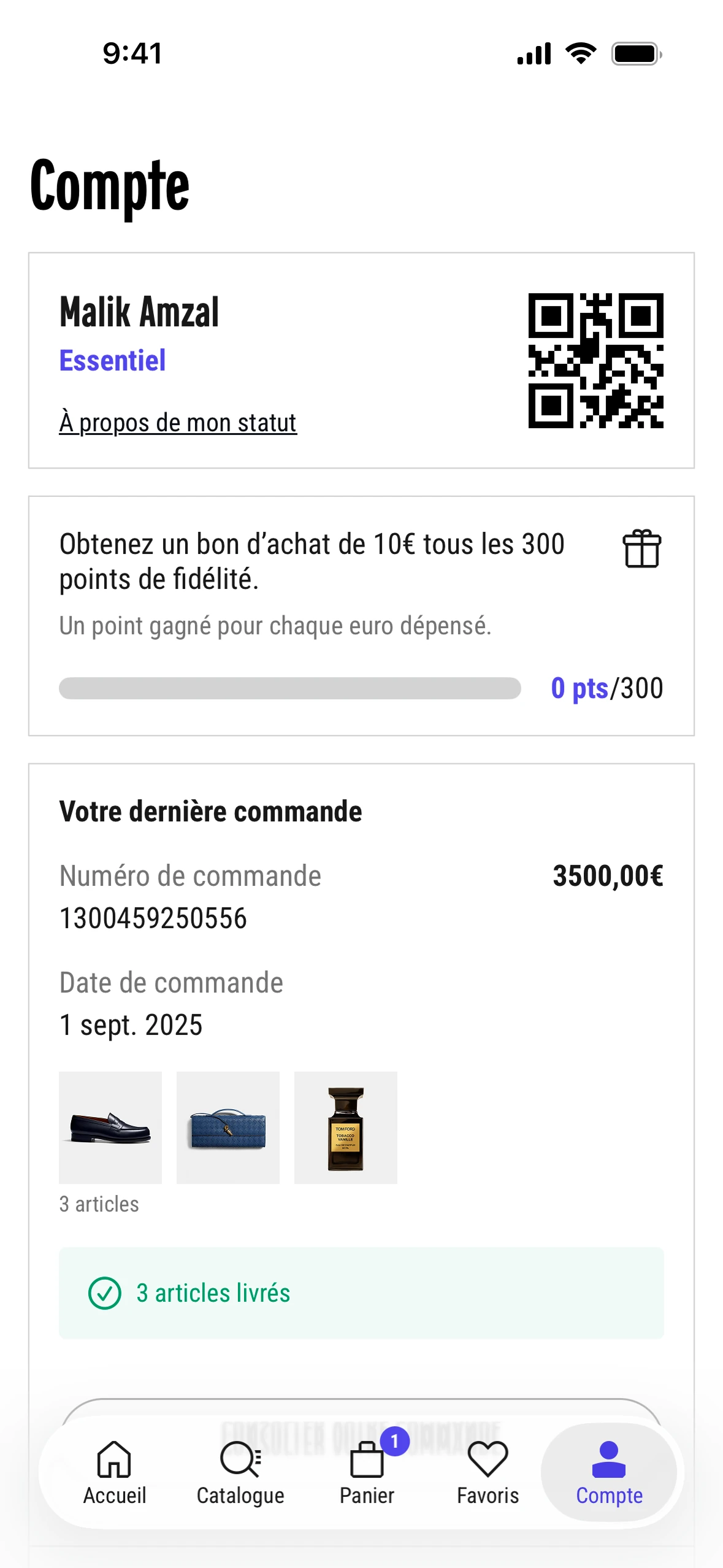Image resolution: width=723 pixels, height=1568 pixels.
Task: Open "À propos de mon statut" link
Action: (x=178, y=423)
